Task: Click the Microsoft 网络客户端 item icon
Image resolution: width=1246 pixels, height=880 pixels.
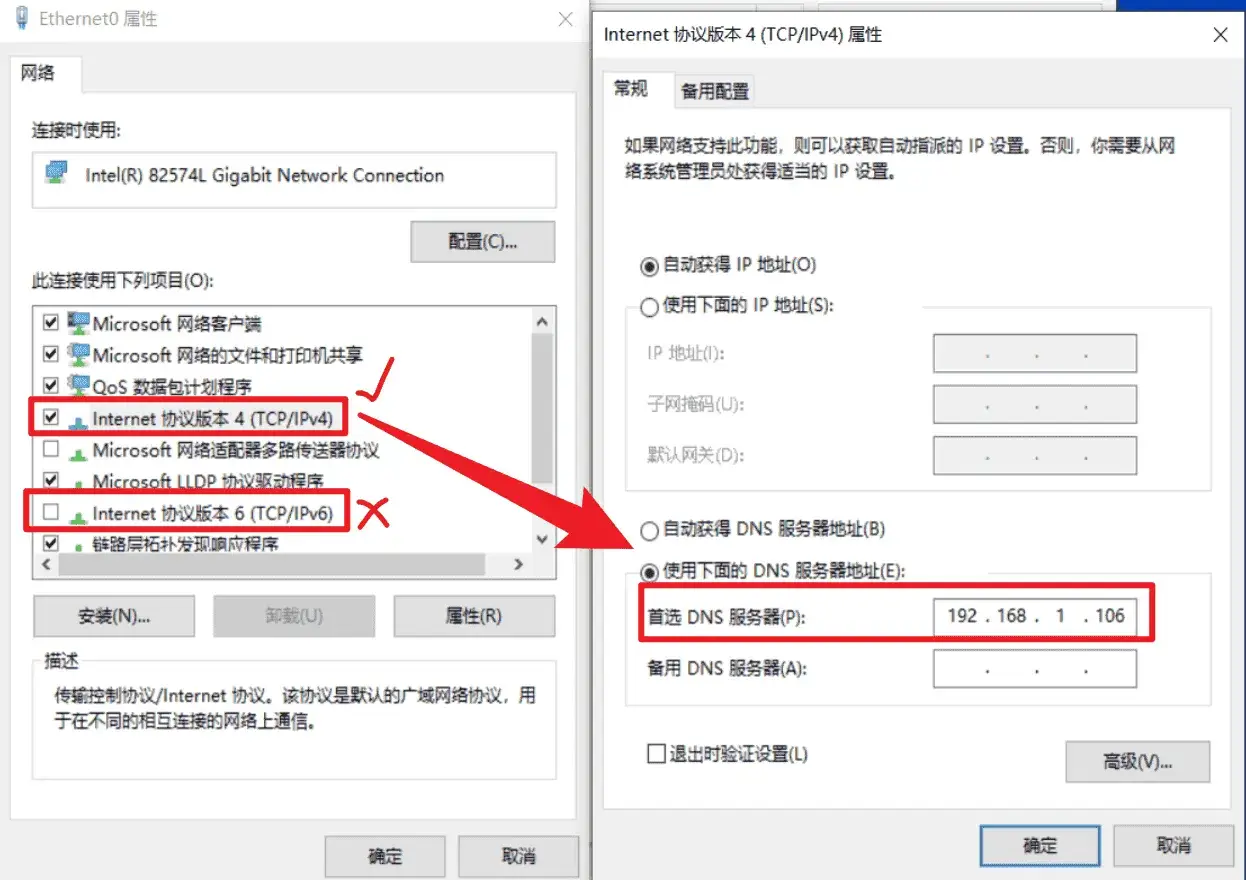Action: [78, 323]
